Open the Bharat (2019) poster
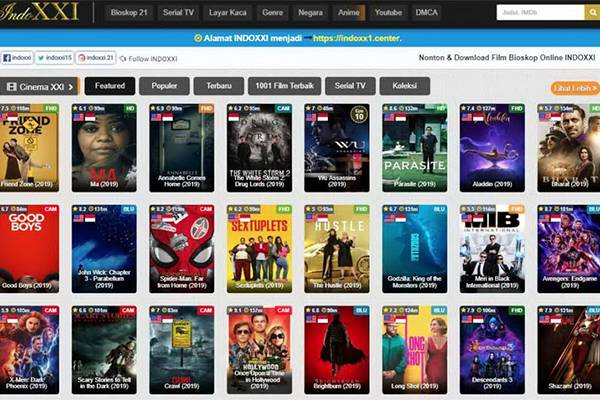 point(569,148)
